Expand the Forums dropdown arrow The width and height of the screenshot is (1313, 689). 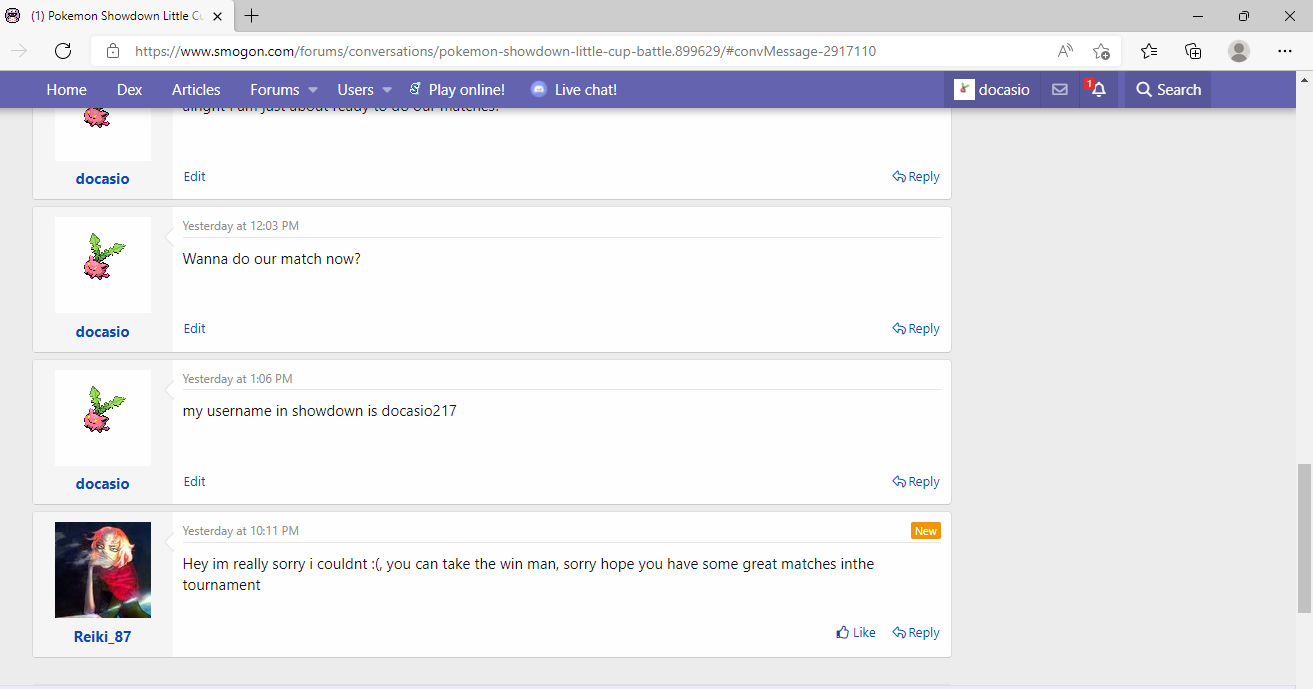click(313, 90)
